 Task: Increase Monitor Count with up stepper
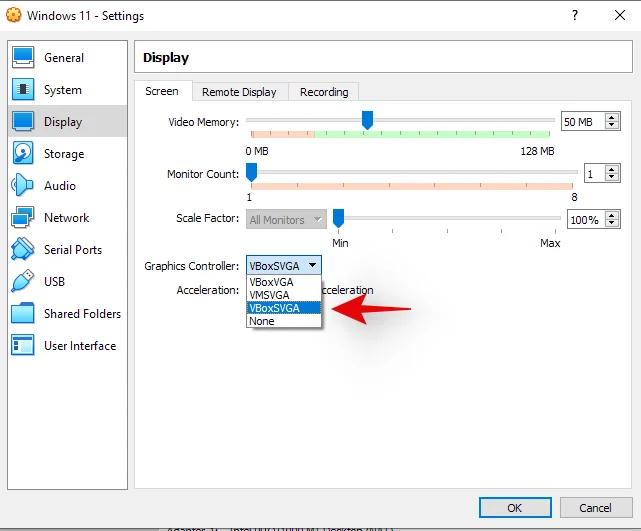(612, 169)
